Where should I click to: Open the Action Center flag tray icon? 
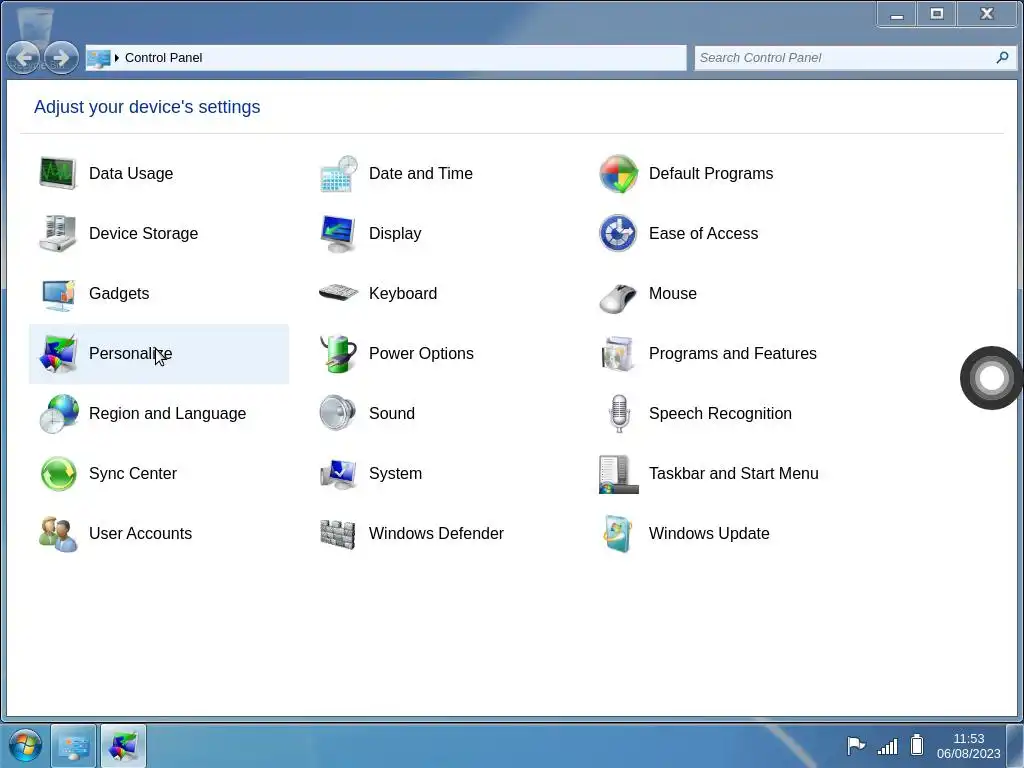(x=856, y=745)
